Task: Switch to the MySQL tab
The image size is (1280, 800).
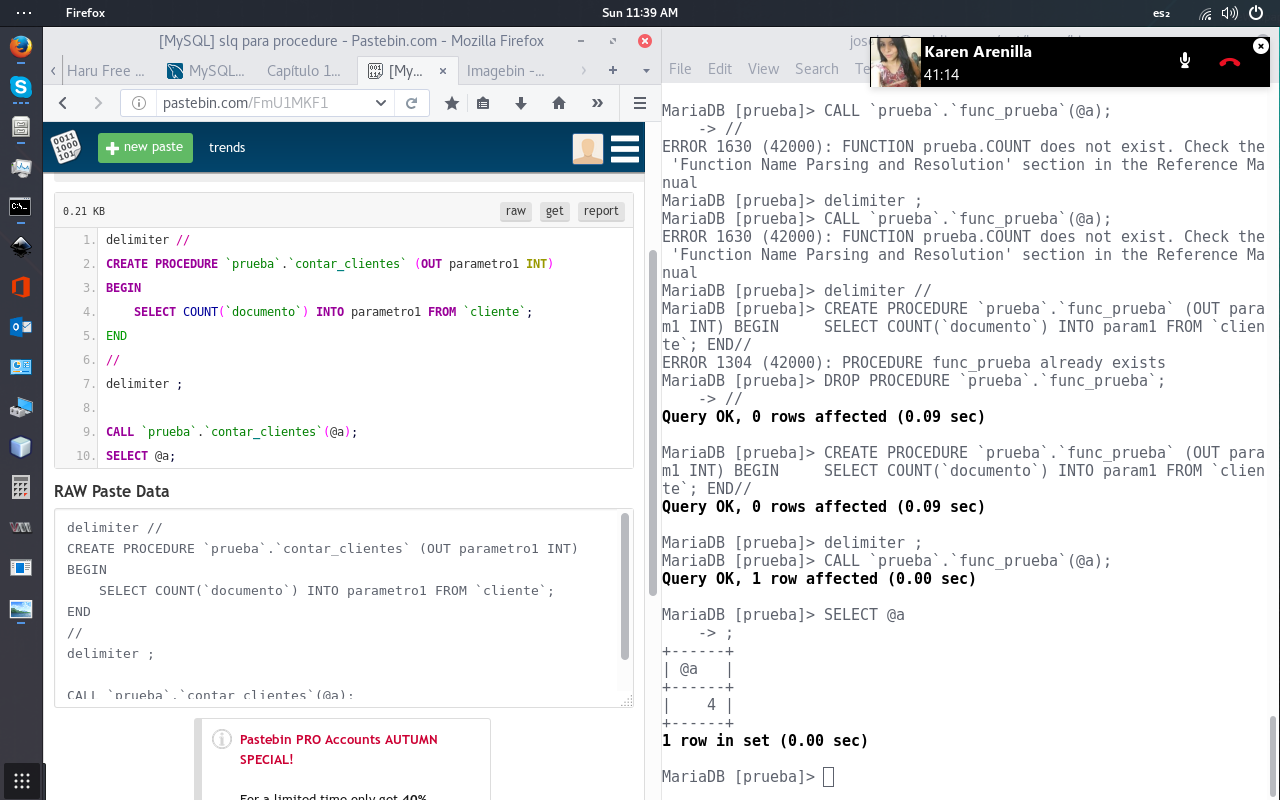Action: tap(207, 71)
